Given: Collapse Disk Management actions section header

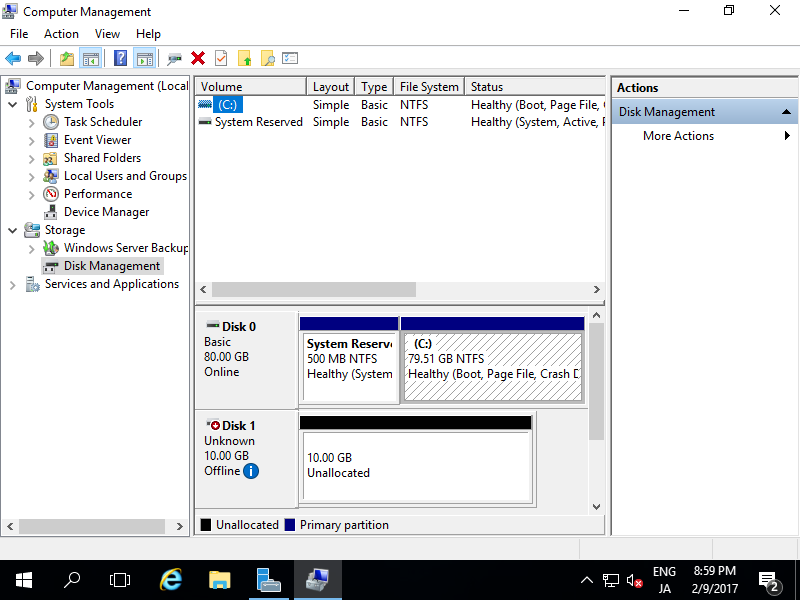Looking at the screenshot, I should click(705, 112).
